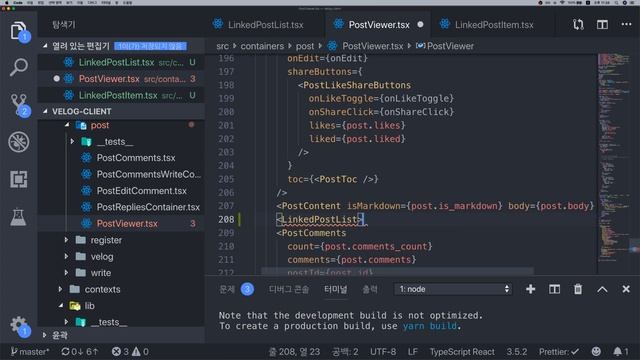Create a new terminal with the plus icon
Viewport: 640px width, 360px height.
(x=530, y=289)
